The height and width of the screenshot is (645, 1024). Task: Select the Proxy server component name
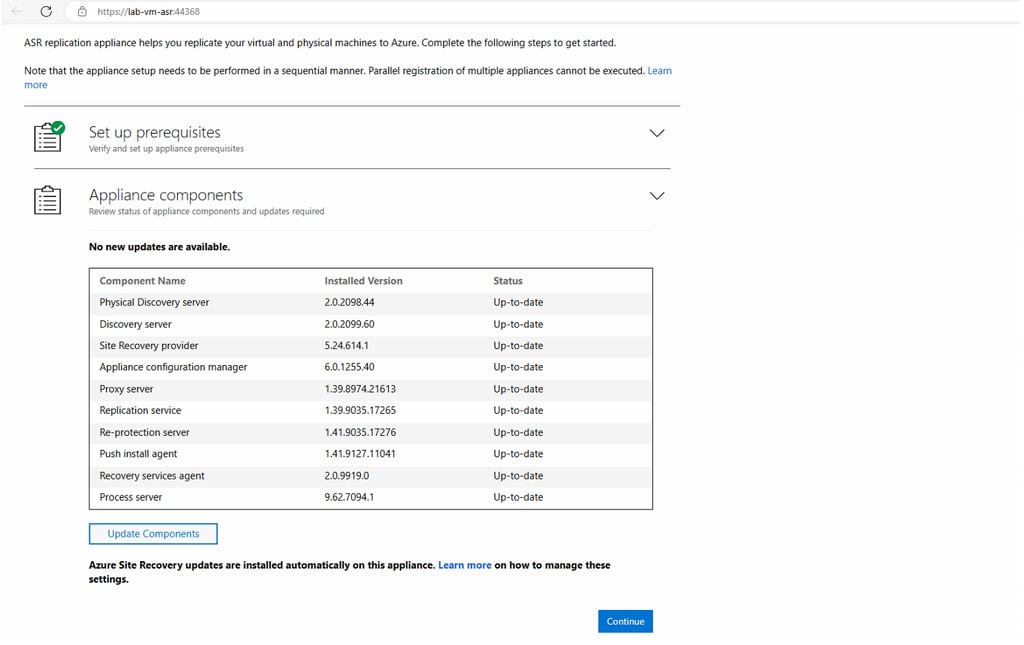(126, 389)
